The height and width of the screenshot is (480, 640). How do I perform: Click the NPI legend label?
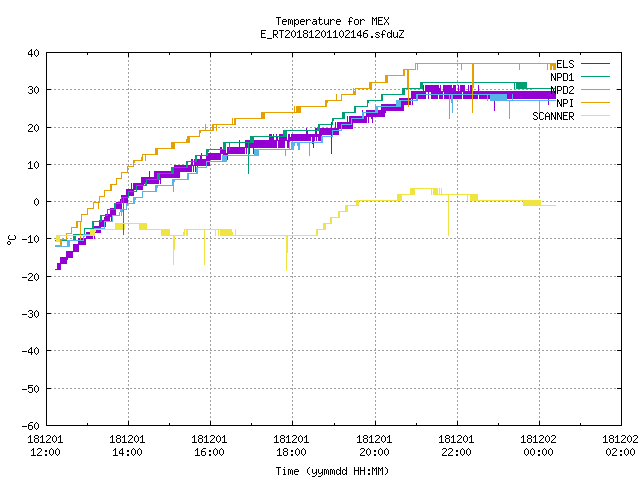[x=565, y=103]
